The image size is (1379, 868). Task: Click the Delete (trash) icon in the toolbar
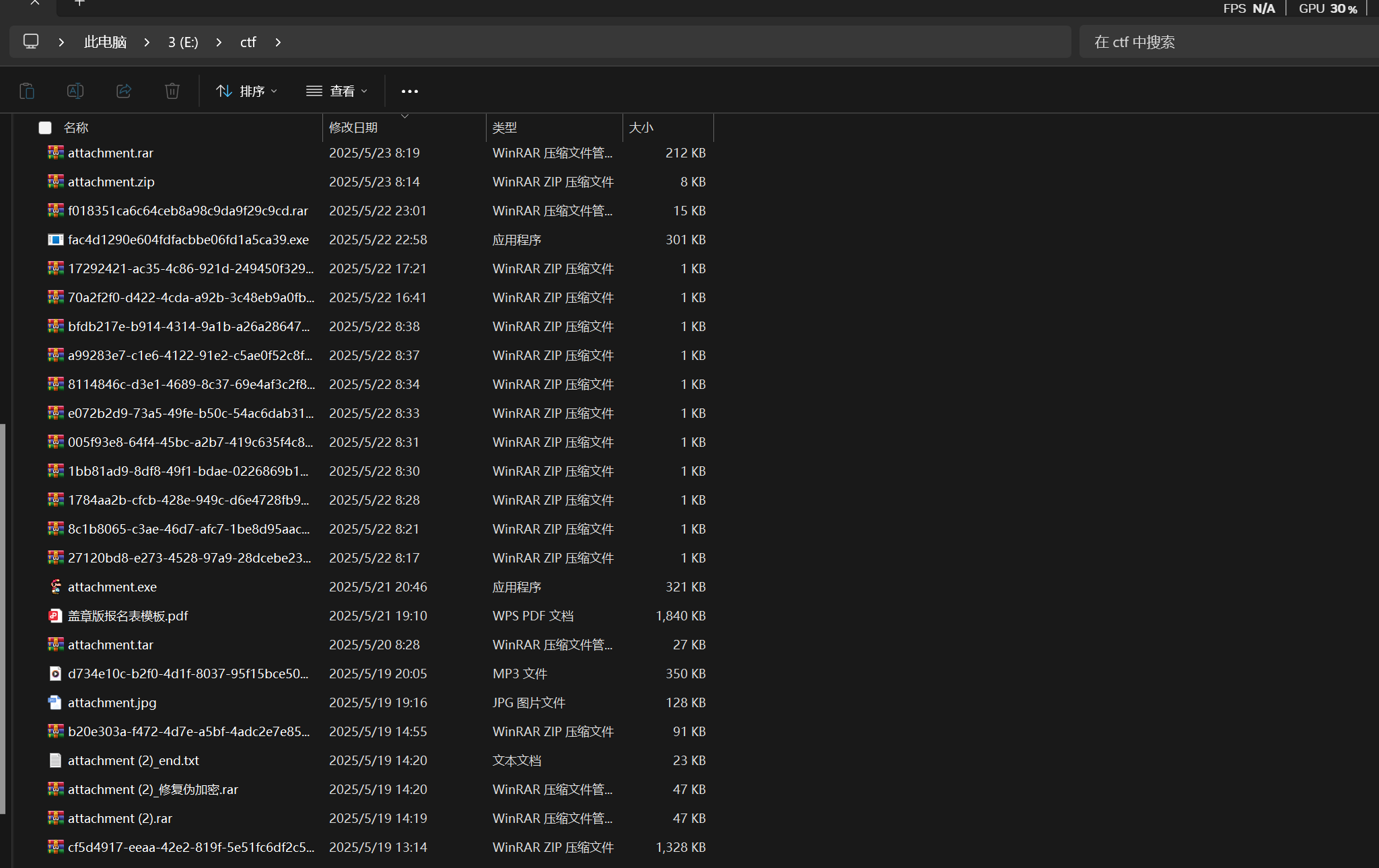tap(172, 91)
